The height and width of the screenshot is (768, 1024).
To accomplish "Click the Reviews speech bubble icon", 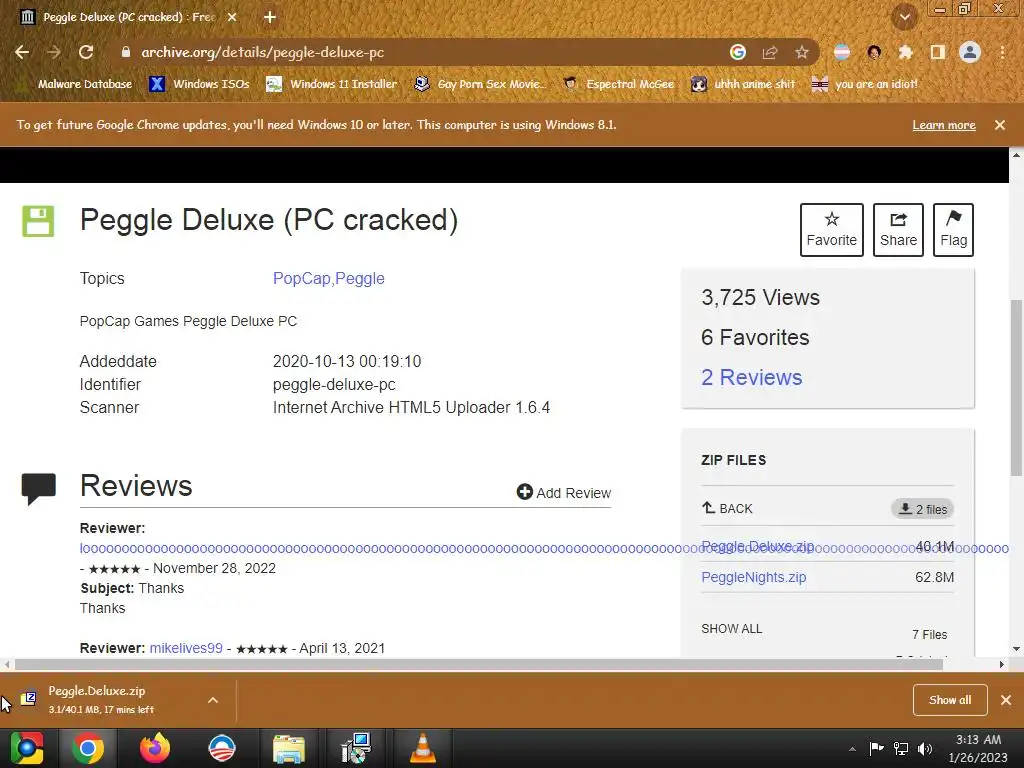I will (x=39, y=489).
